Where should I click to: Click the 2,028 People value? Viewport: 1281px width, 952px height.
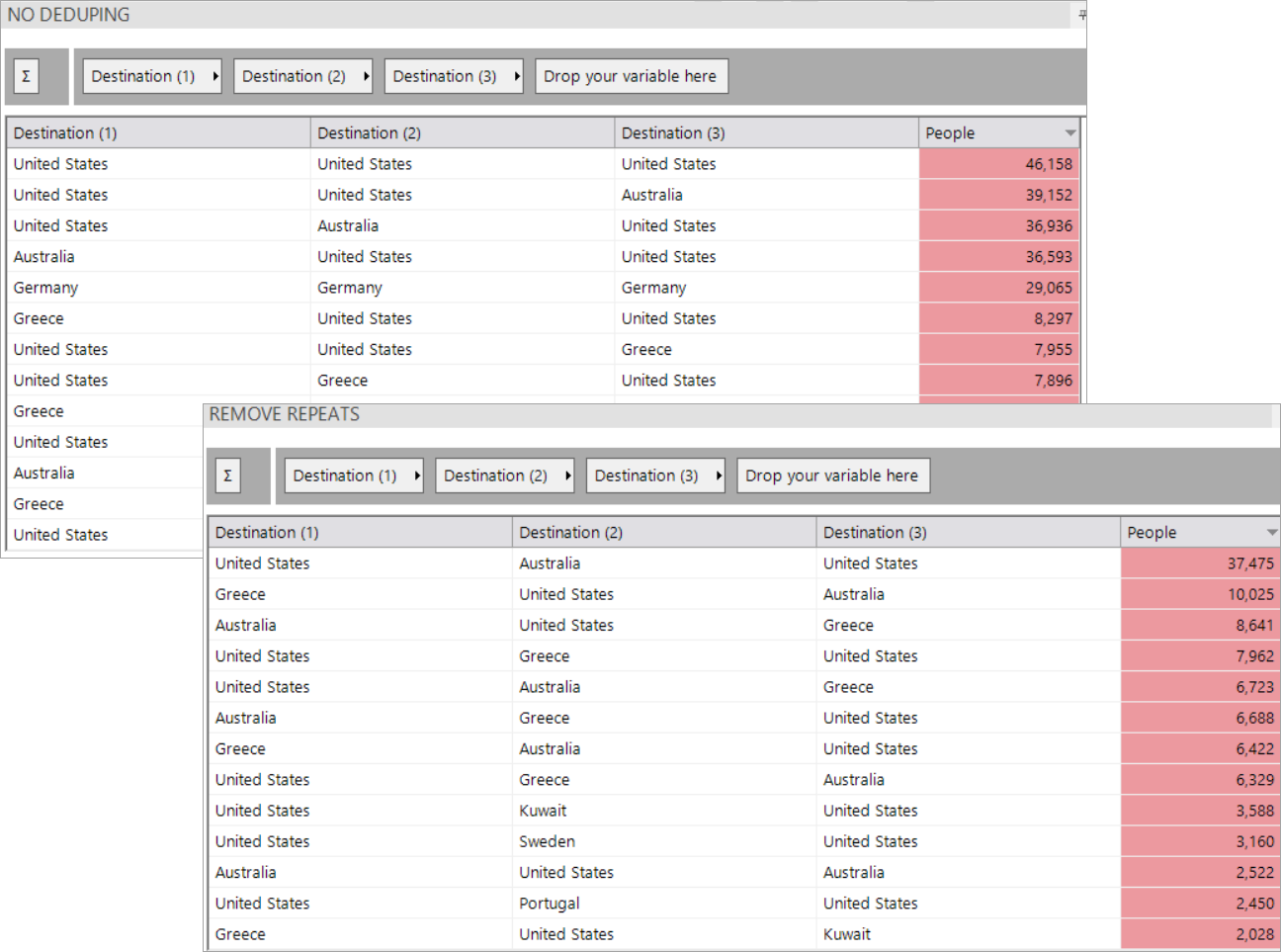tap(1254, 934)
